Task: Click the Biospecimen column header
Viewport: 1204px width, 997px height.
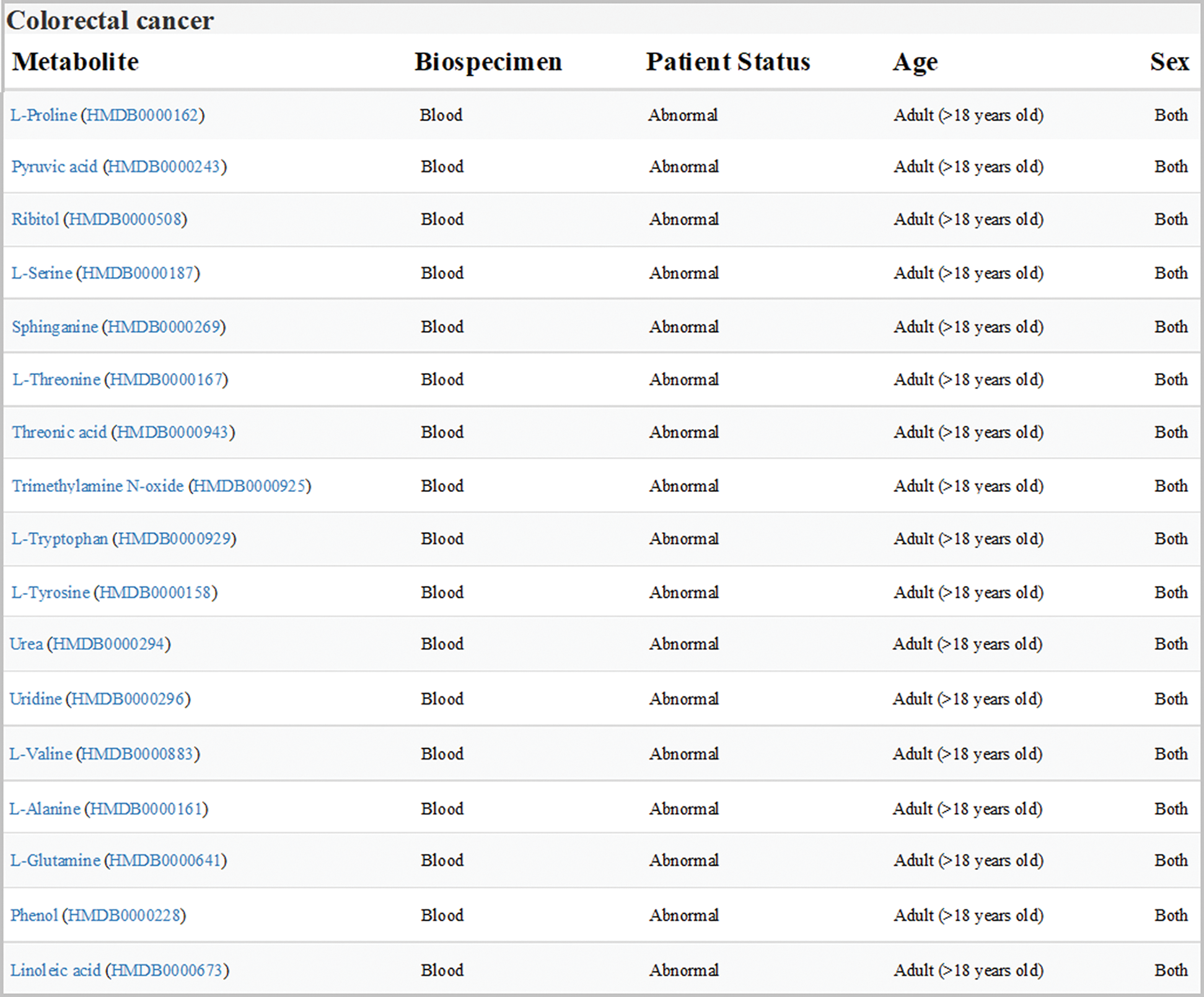Action: [488, 62]
